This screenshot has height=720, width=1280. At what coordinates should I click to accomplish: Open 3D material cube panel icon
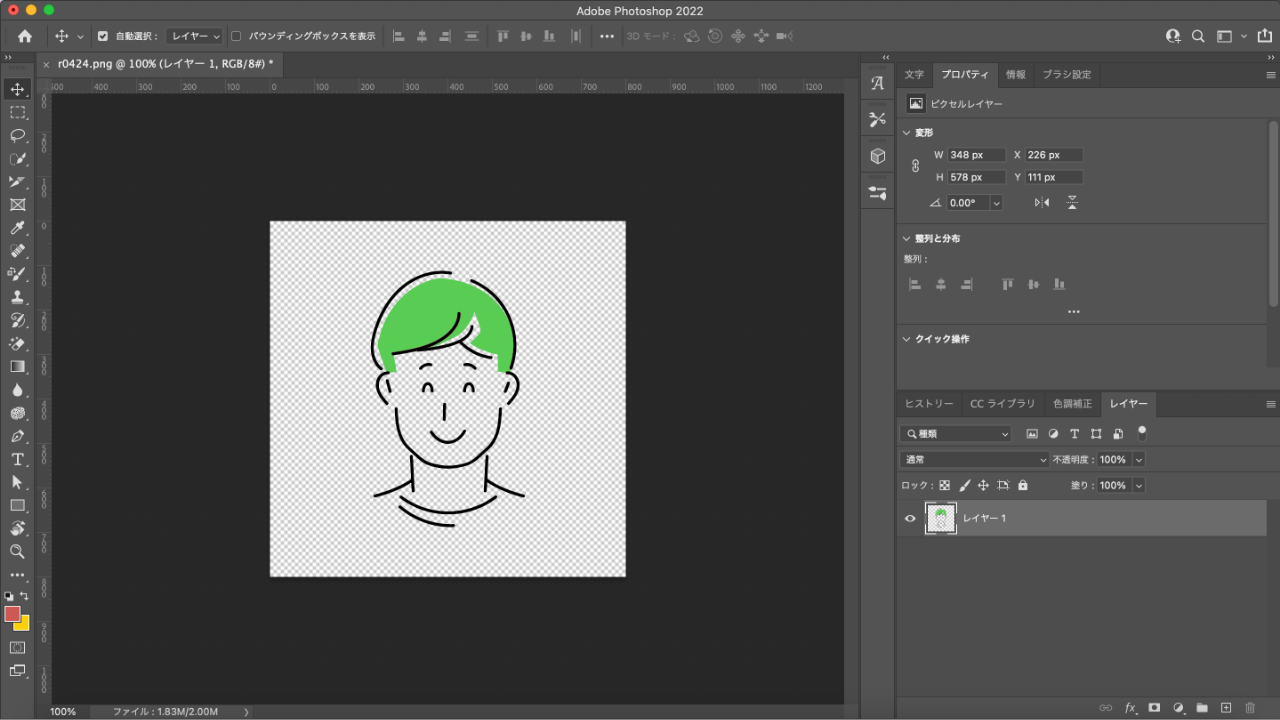pyautogui.click(x=877, y=156)
